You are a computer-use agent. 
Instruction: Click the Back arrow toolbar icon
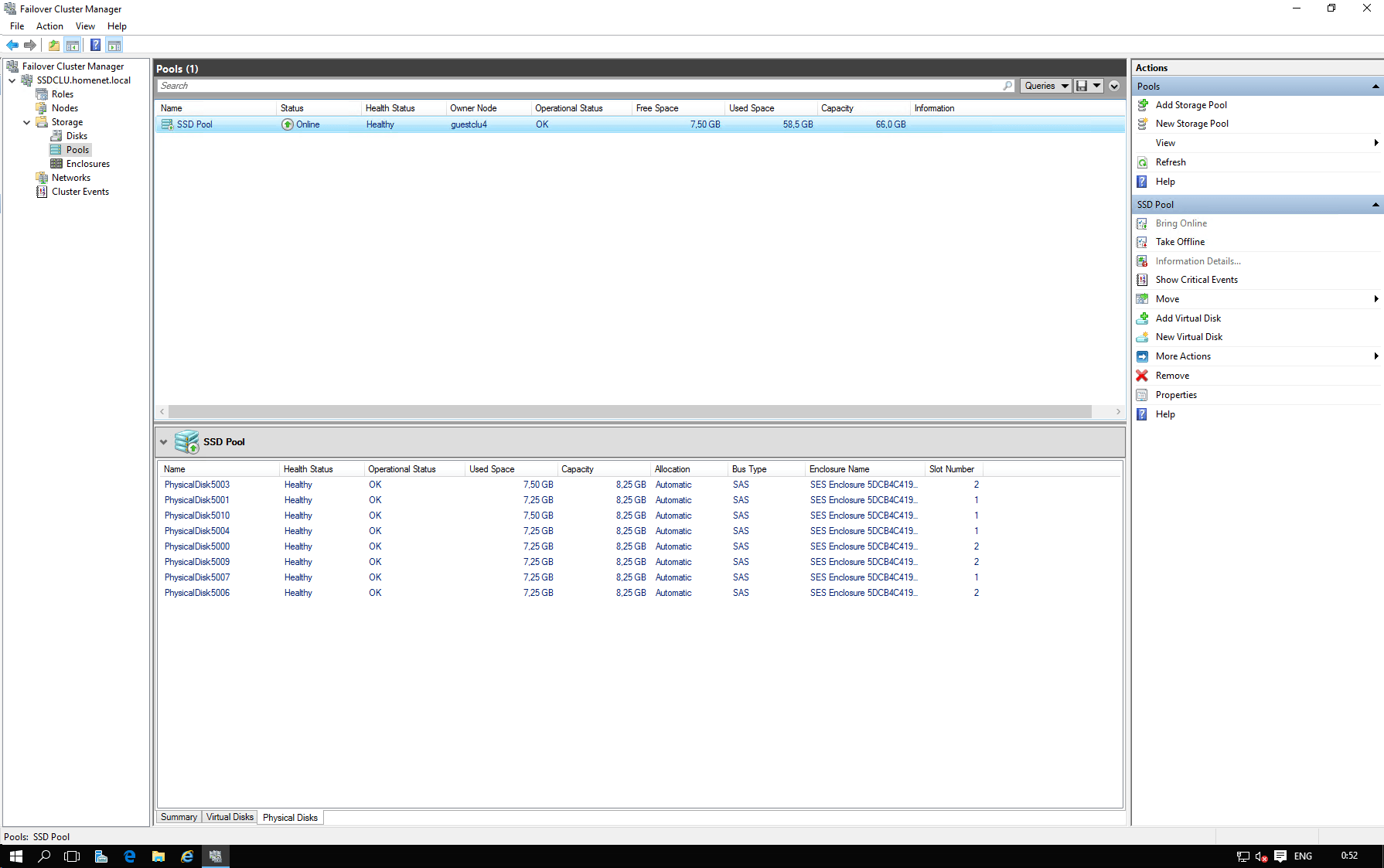(x=12, y=45)
